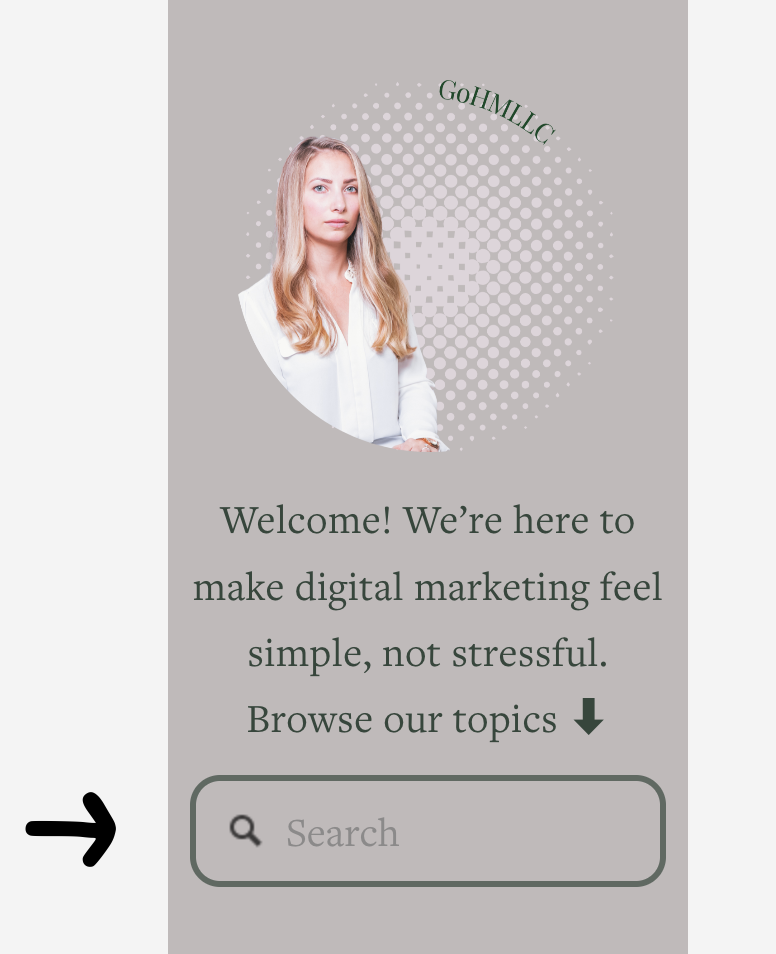Image resolution: width=776 pixels, height=954 pixels.
Task: Click the Welcome! We're here to line
Action: click(x=427, y=520)
